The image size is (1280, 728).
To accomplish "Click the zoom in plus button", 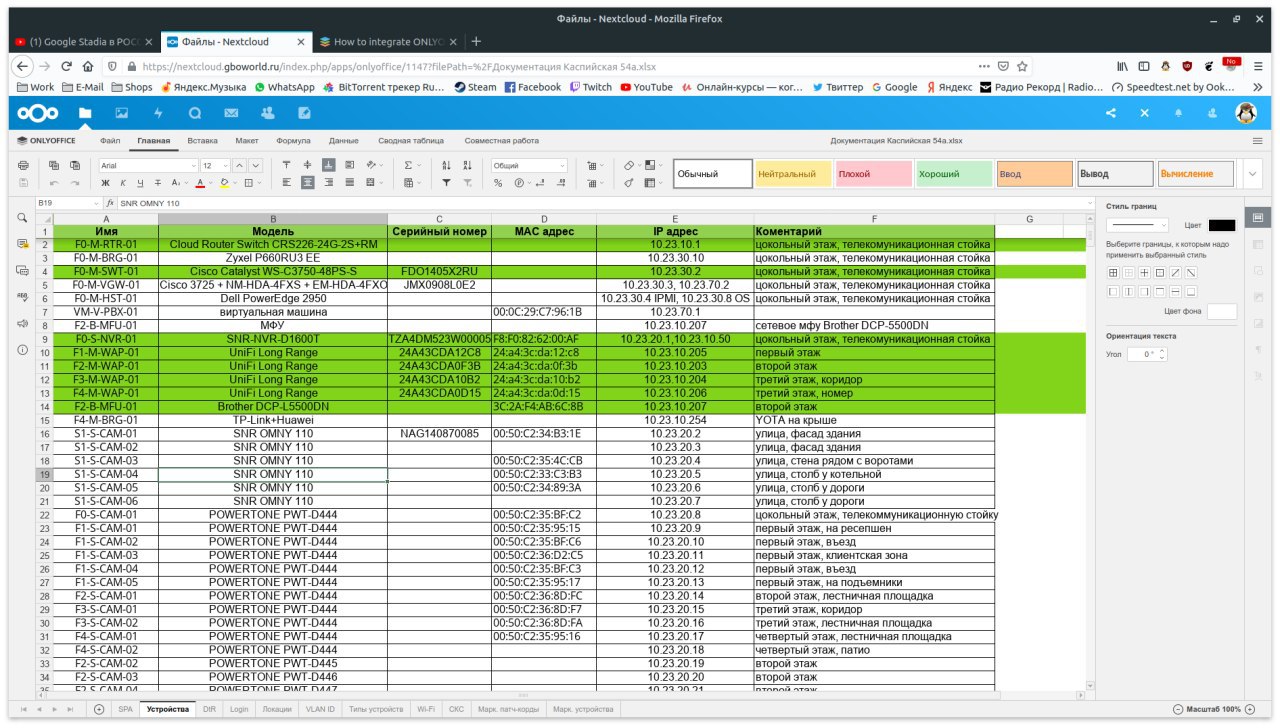I will click(1249, 709).
